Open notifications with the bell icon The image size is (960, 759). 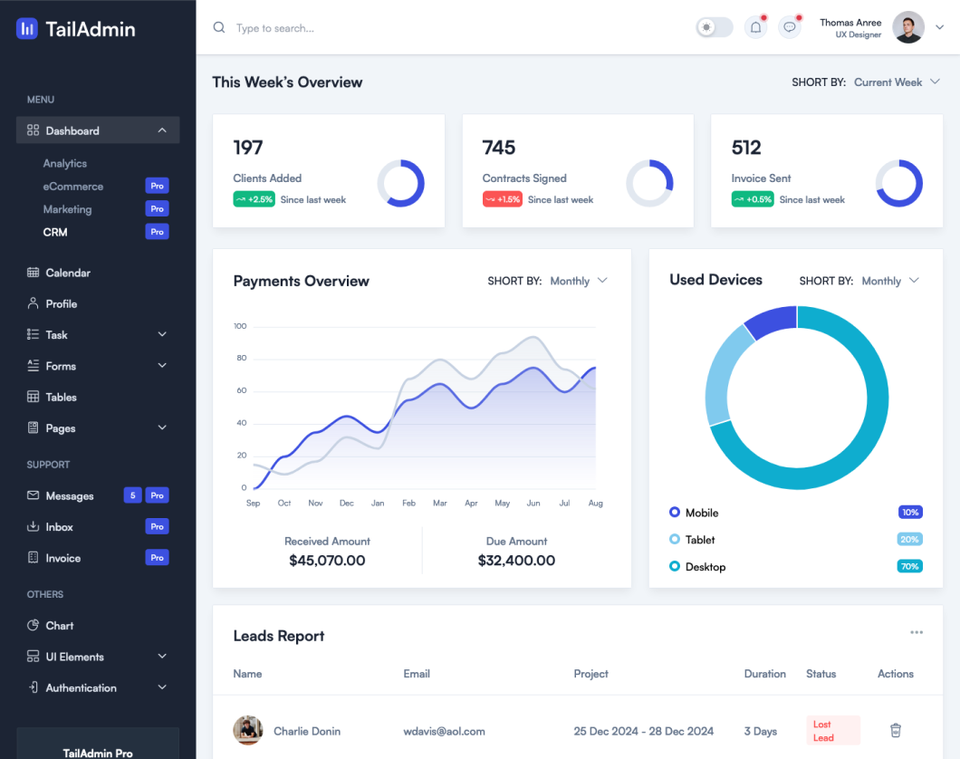coord(755,27)
